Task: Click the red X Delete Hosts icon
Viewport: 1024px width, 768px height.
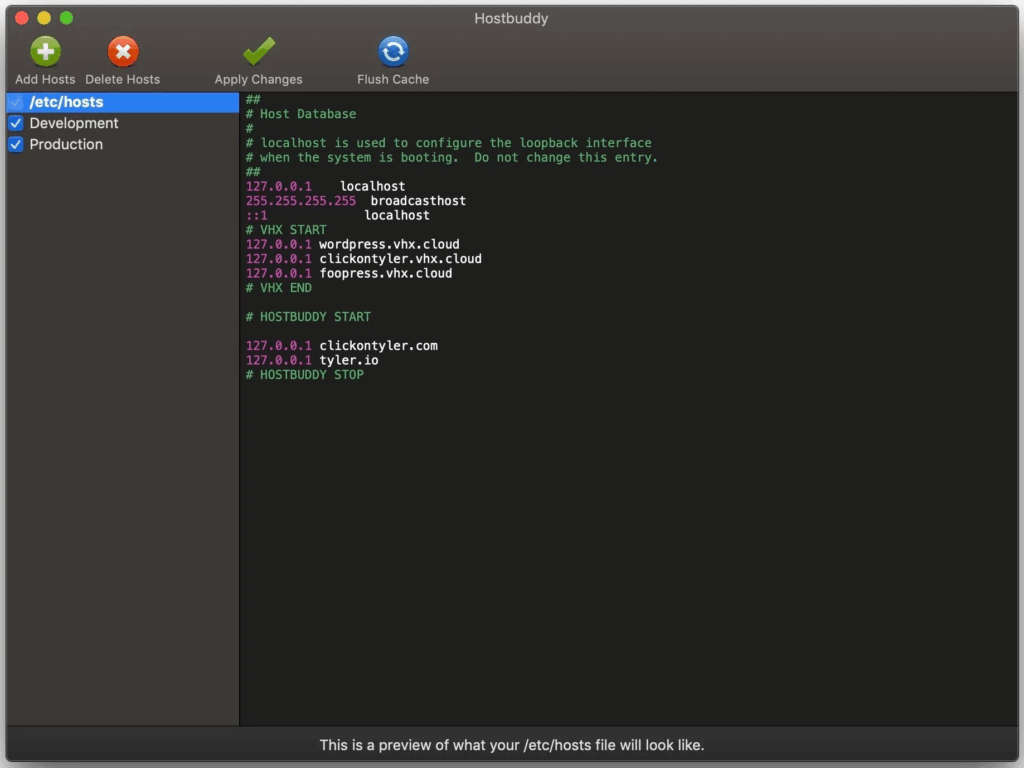Action: (x=123, y=52)
